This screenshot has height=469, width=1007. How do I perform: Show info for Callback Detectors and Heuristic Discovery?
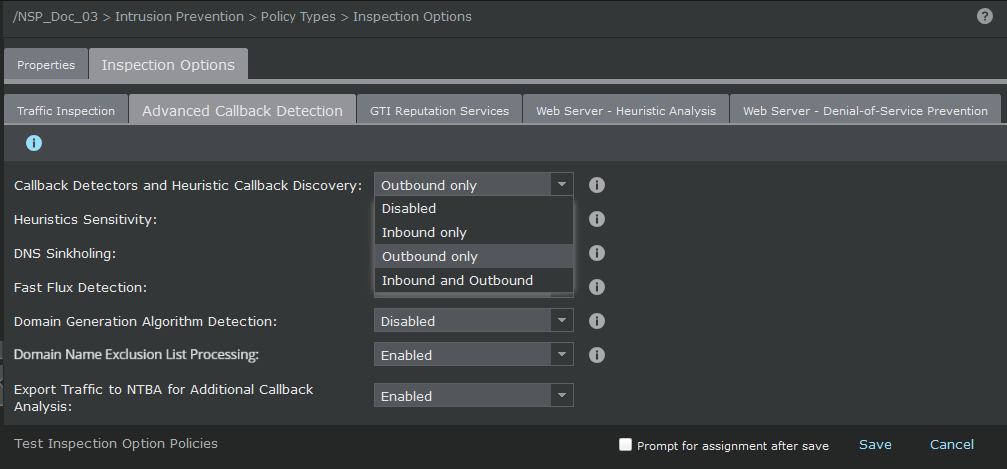tap(597, 185)
